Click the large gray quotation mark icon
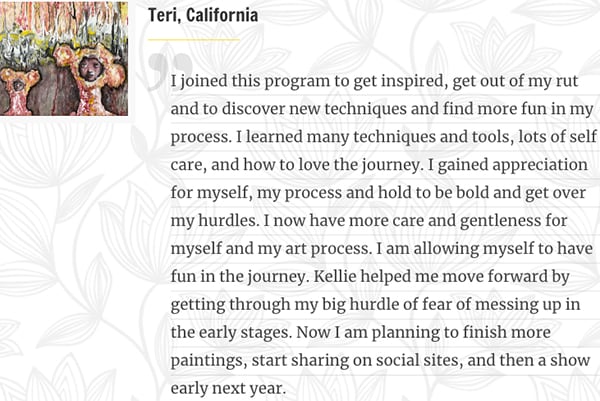Screen dimensions: 600x401 pos(170,71)
